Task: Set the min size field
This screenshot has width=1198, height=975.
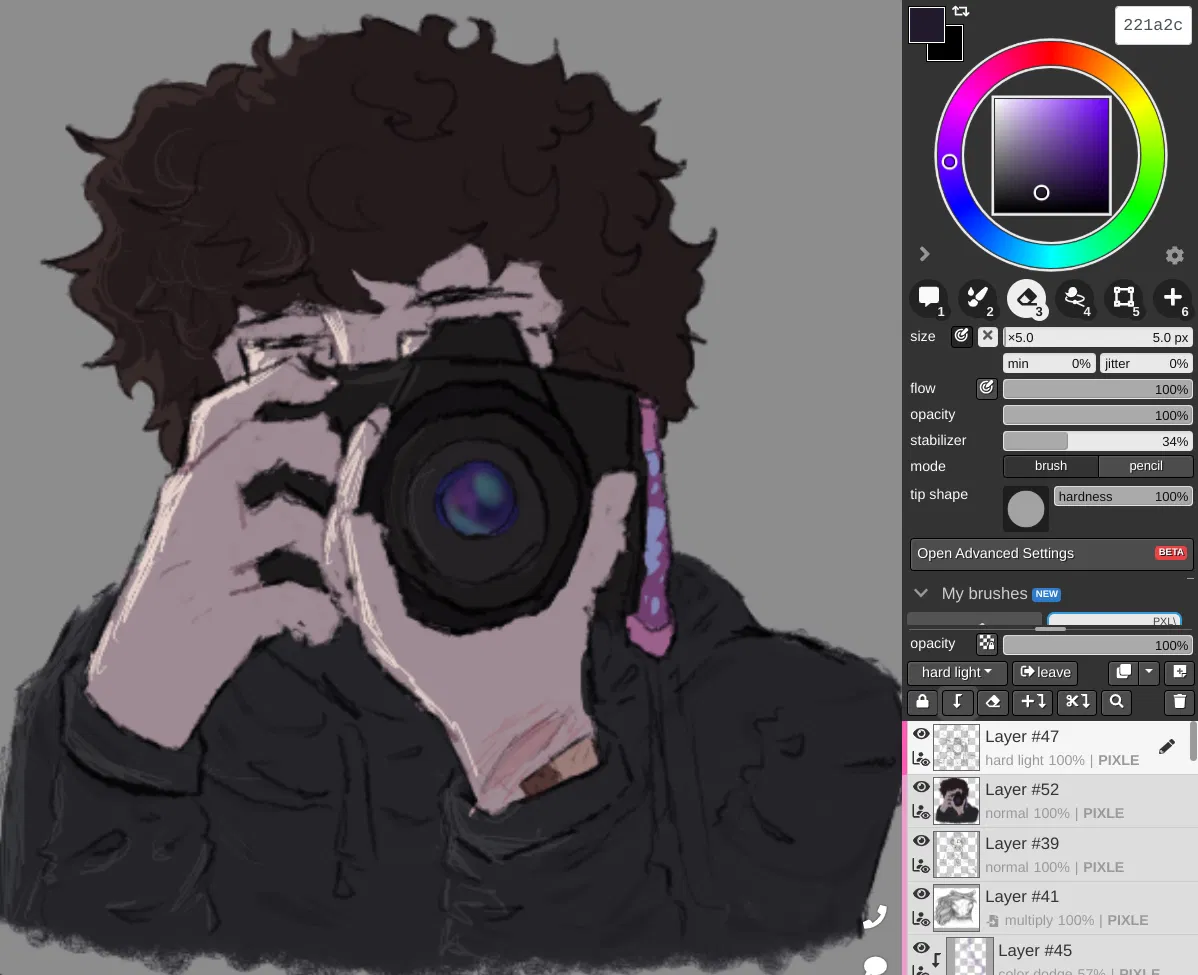Action: pyautogui.click(x=1049, y=363)
